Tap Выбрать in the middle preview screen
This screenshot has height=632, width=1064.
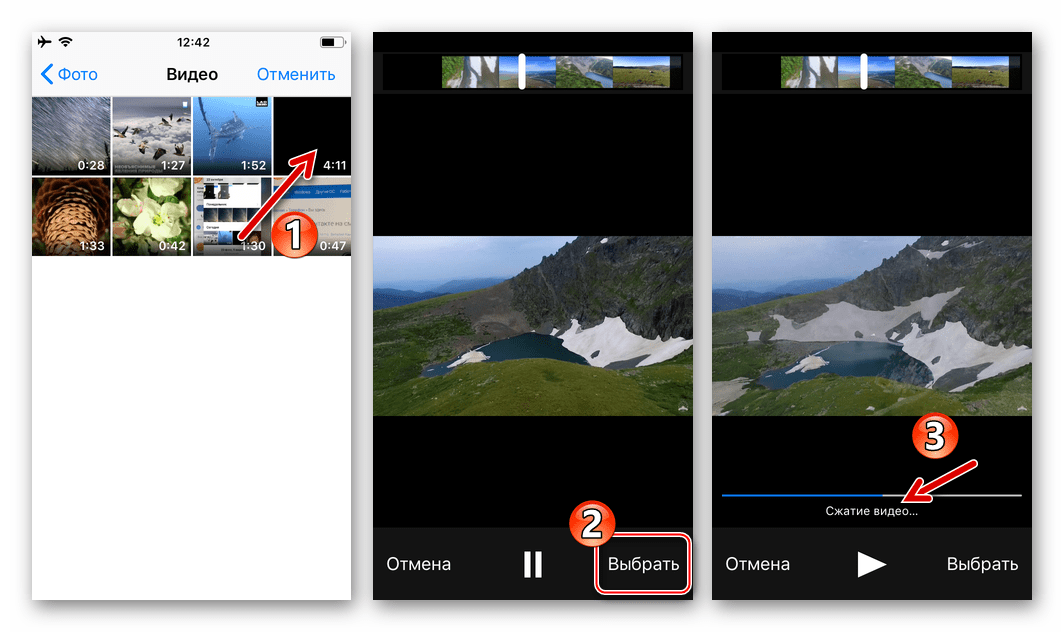click(x=643, y=564)
